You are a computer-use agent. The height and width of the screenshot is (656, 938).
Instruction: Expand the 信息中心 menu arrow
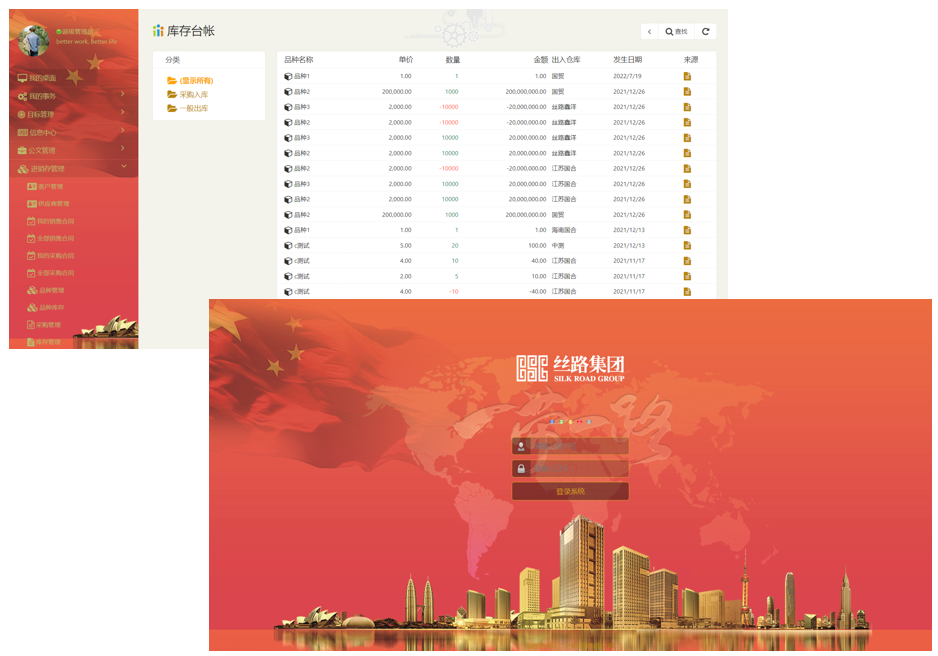click(x=123, y=130)
